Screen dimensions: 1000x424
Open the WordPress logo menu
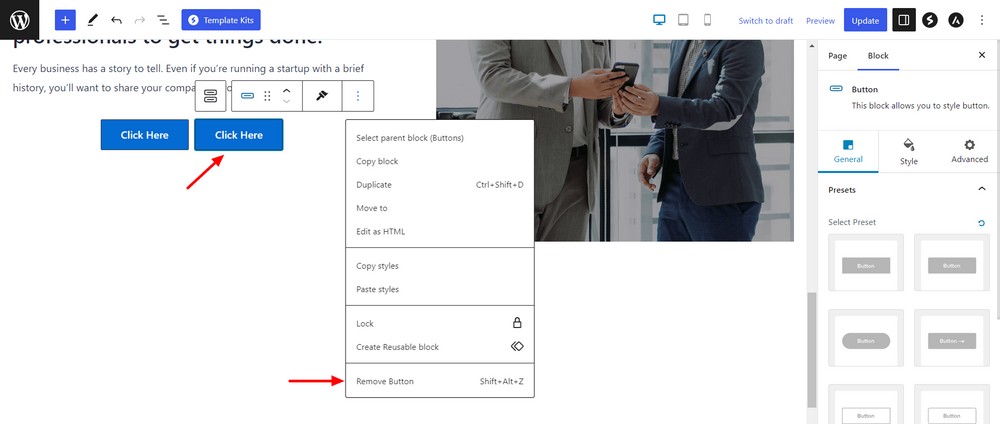click(x=20, y=20)
